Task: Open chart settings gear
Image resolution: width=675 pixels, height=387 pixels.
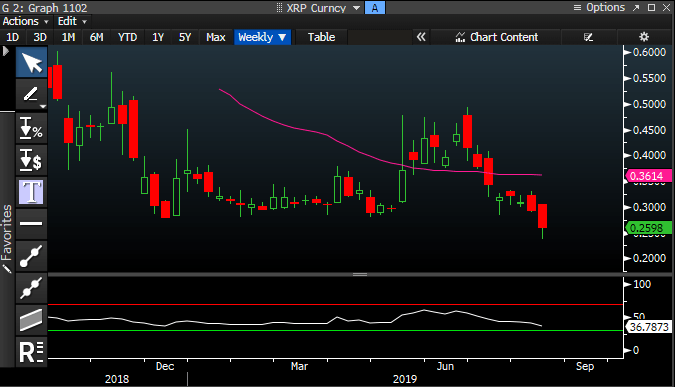Action: pos(644,37)
